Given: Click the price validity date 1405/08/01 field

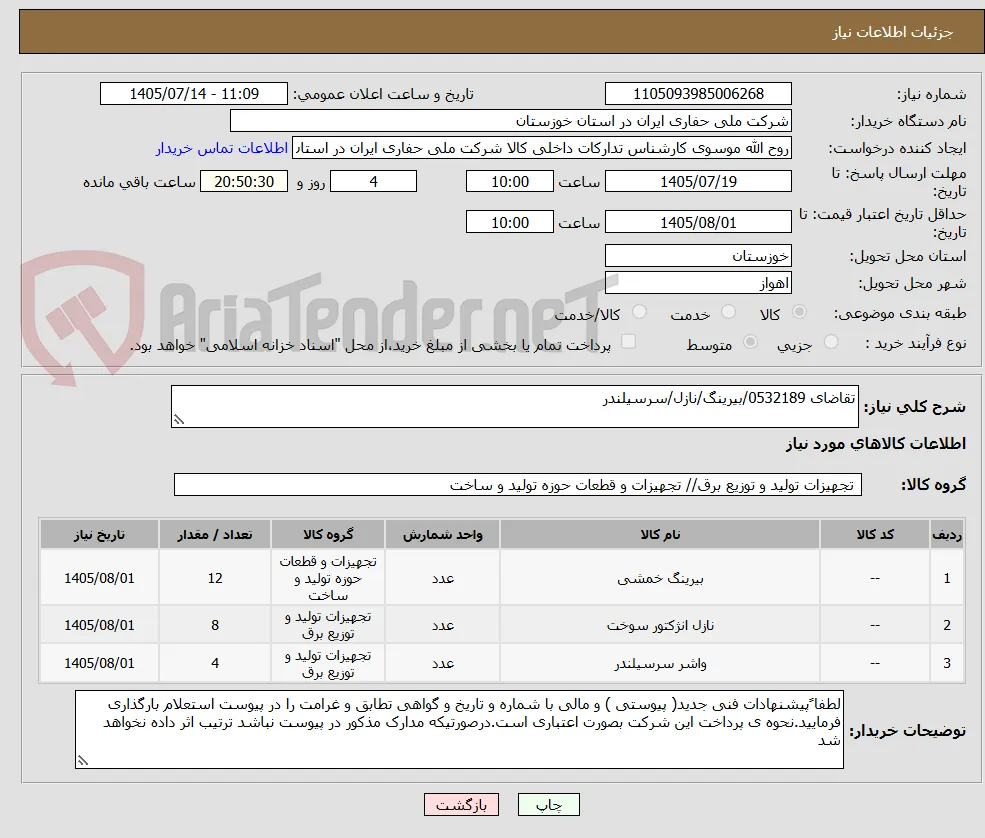Looking at the screenshot, I should click(698, 222).
